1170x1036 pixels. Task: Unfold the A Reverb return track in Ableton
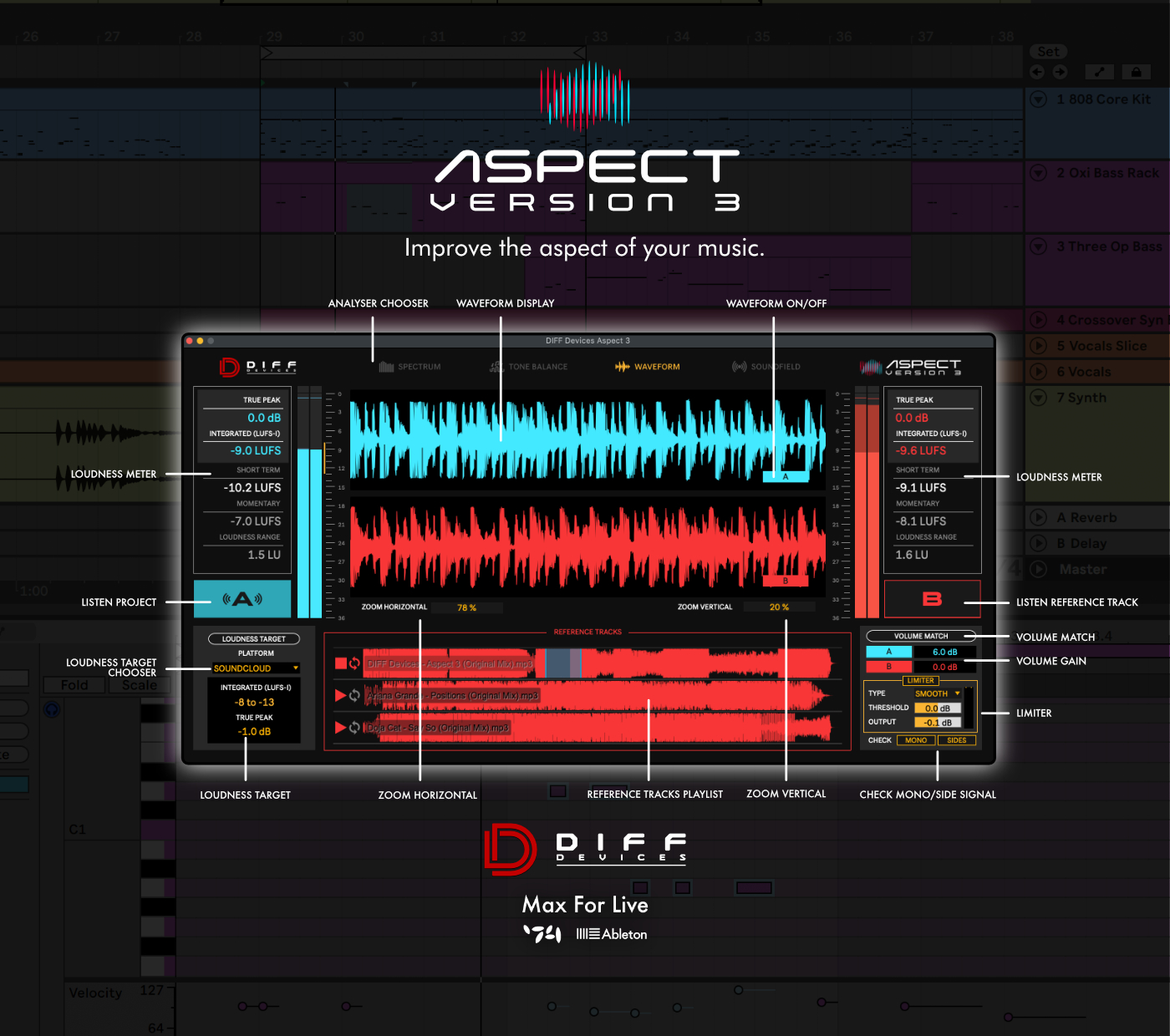tap(1039, 518)
